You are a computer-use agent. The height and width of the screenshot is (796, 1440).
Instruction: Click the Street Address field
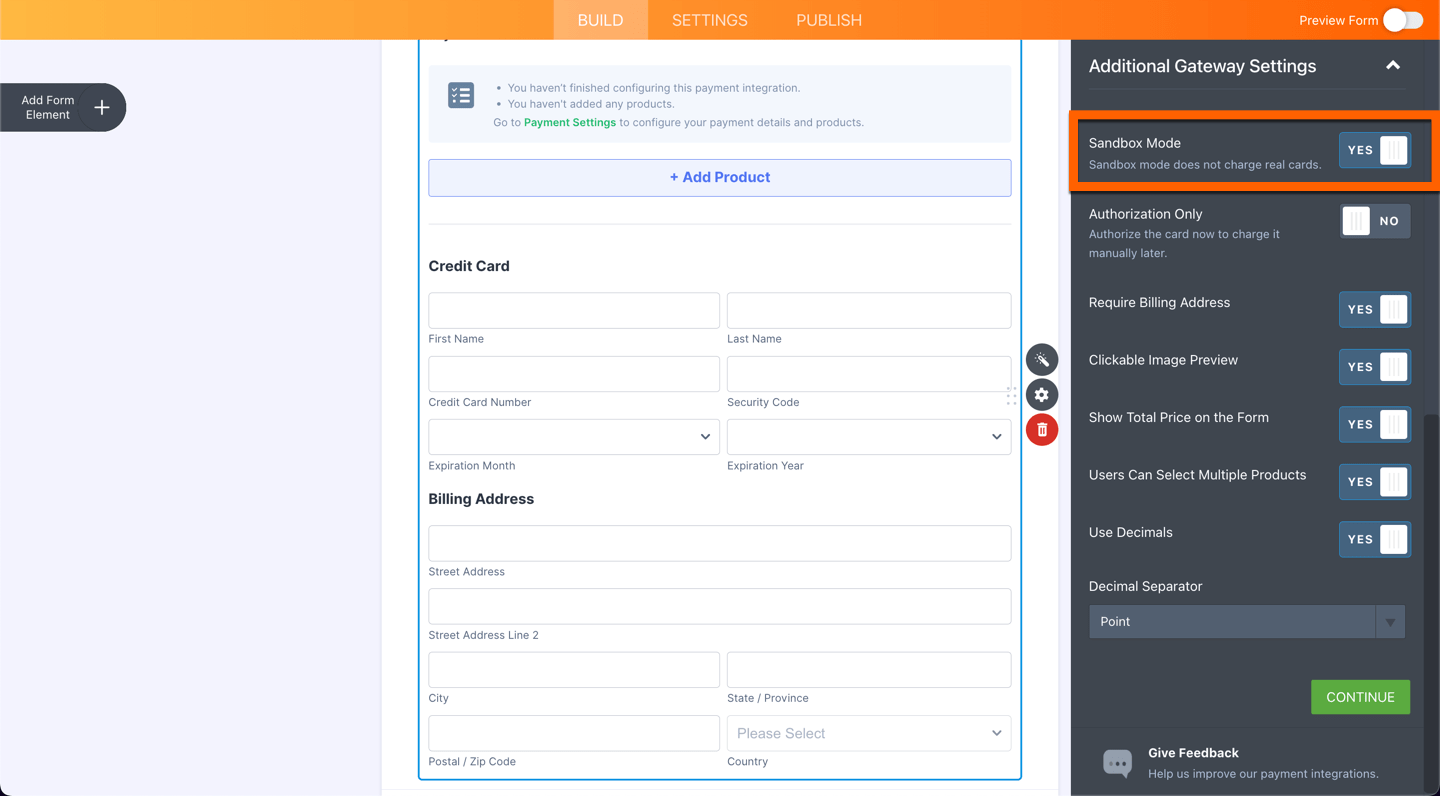click(x=720, y=543)
